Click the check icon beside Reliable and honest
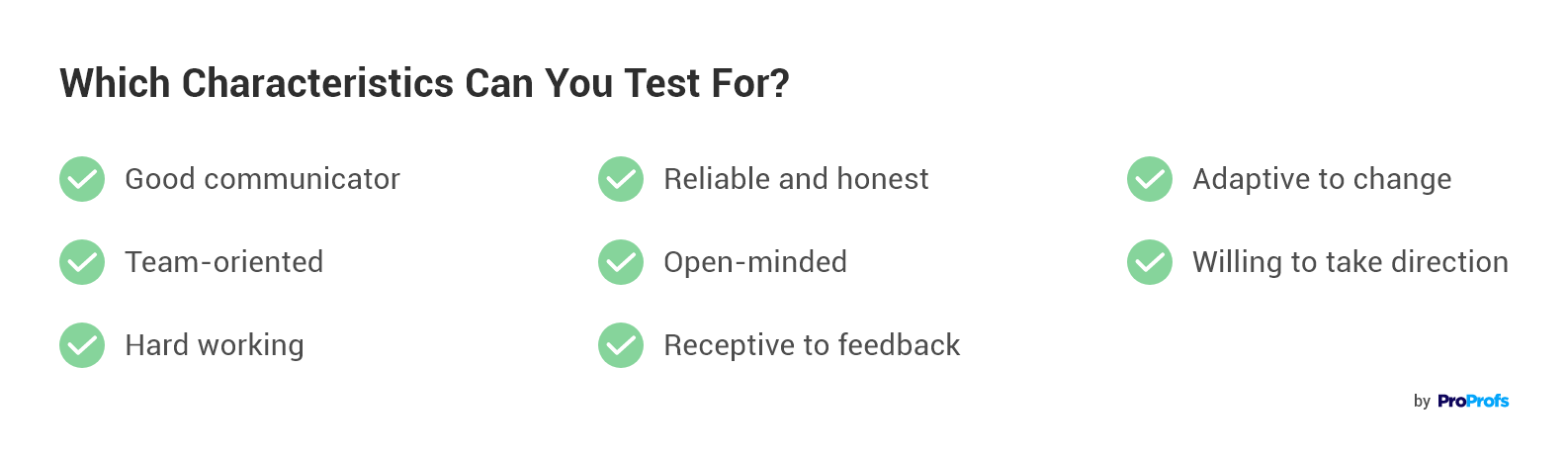Viewport: 1568px width, 460px height. click(x=621, y=179)
